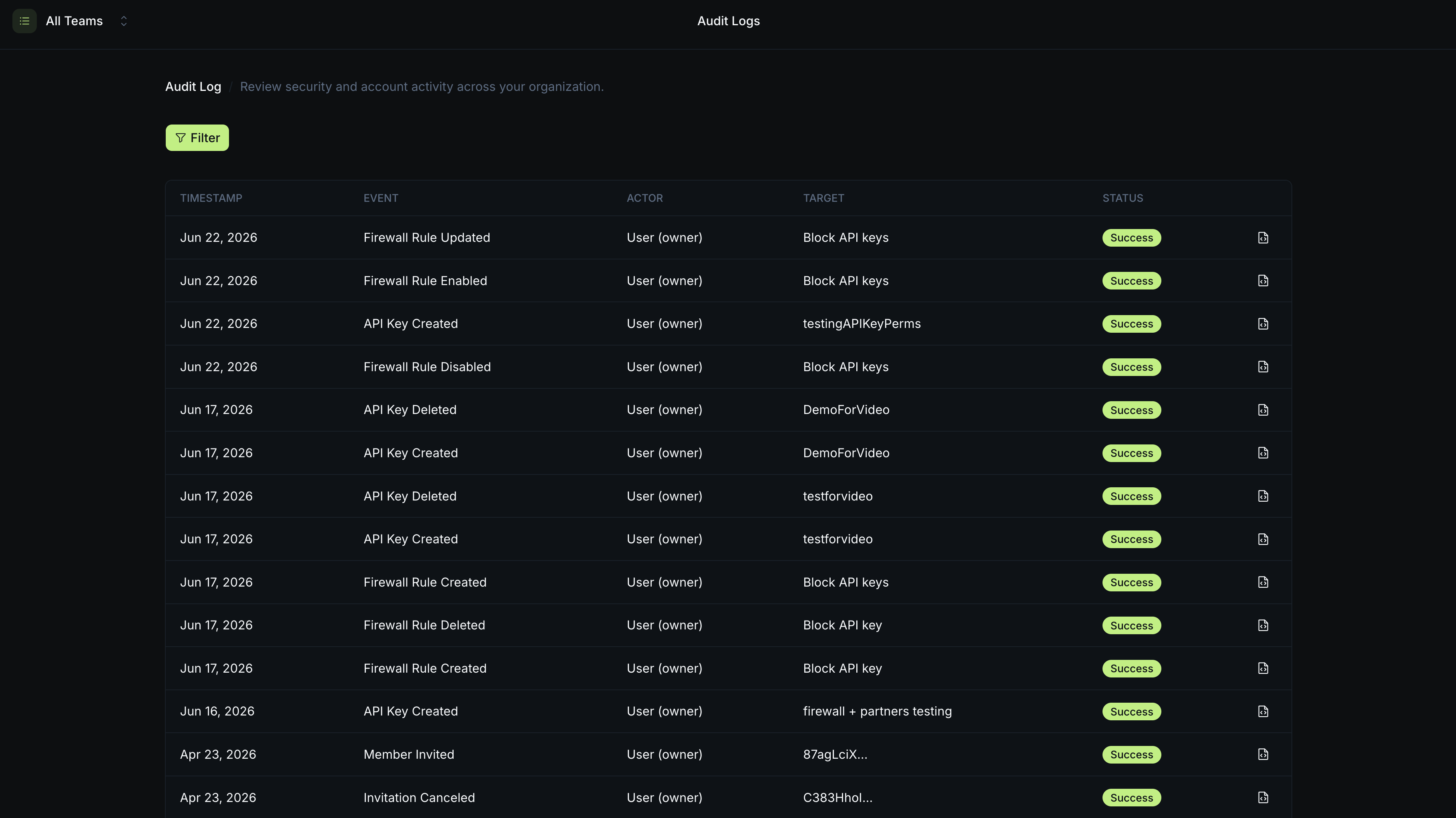Open details icon for Firewall Rule Disabled row
The height and width of the screenshot is (818, 1456).
1263,367
